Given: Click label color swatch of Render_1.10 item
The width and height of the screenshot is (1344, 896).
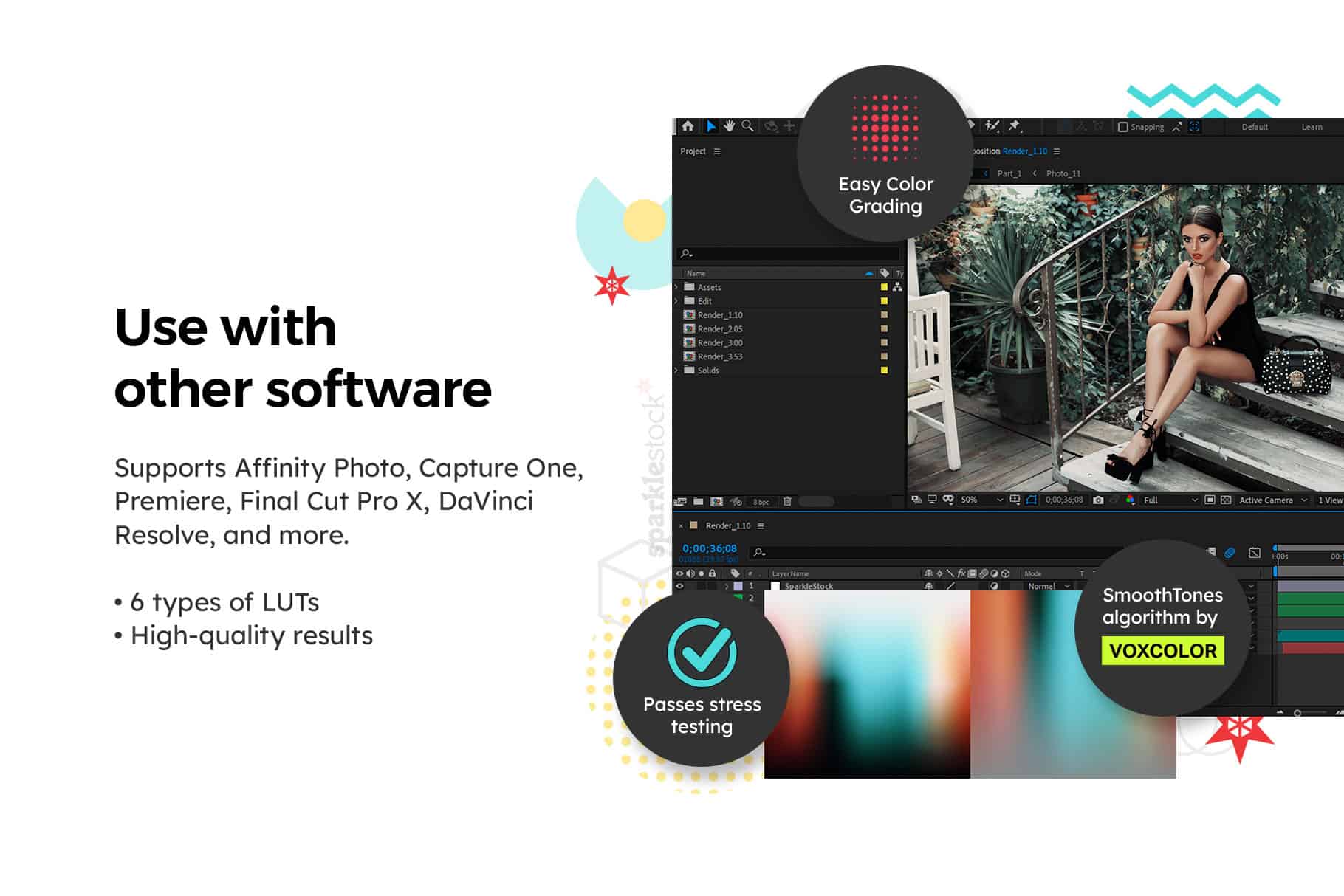Looking at the screenshot, I should tap(884, 315).
